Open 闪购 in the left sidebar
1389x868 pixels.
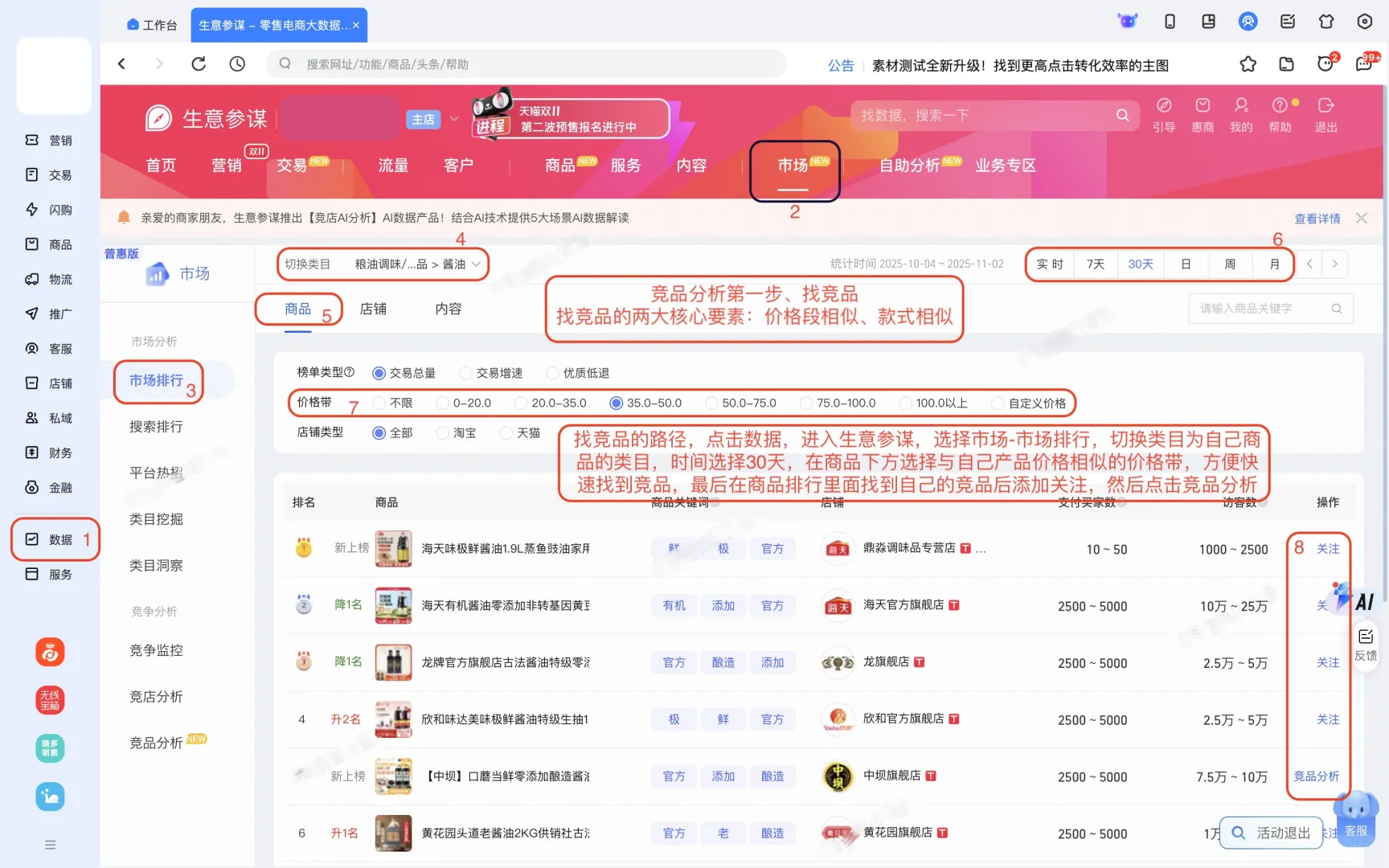[x=50, y=210]
